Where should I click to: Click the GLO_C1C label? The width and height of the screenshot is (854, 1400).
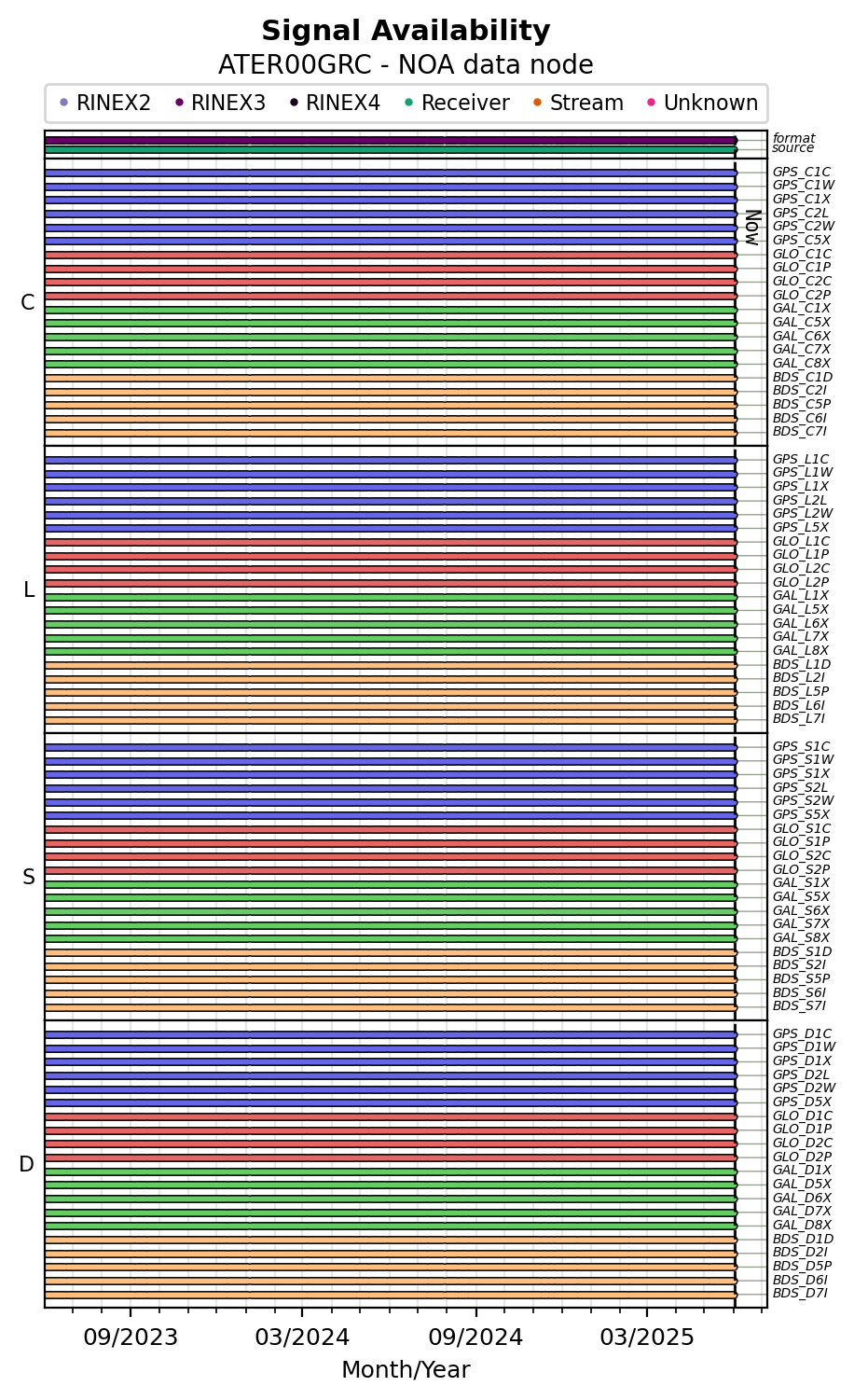click(802, 254)
